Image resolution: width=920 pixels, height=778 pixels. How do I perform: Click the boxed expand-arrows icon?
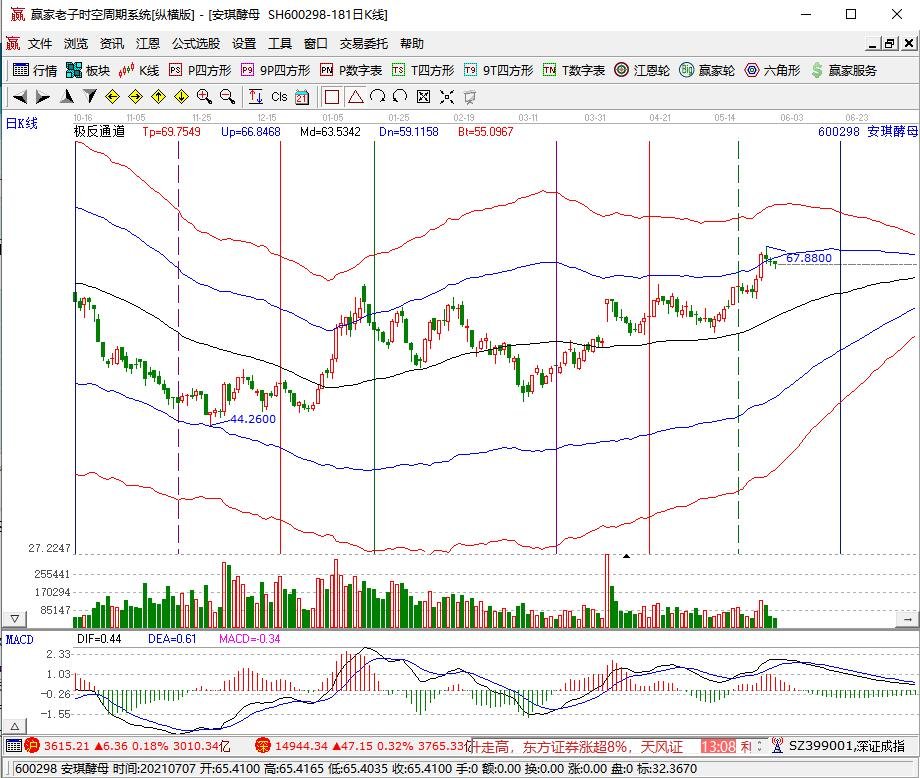[x=423, y=97]
